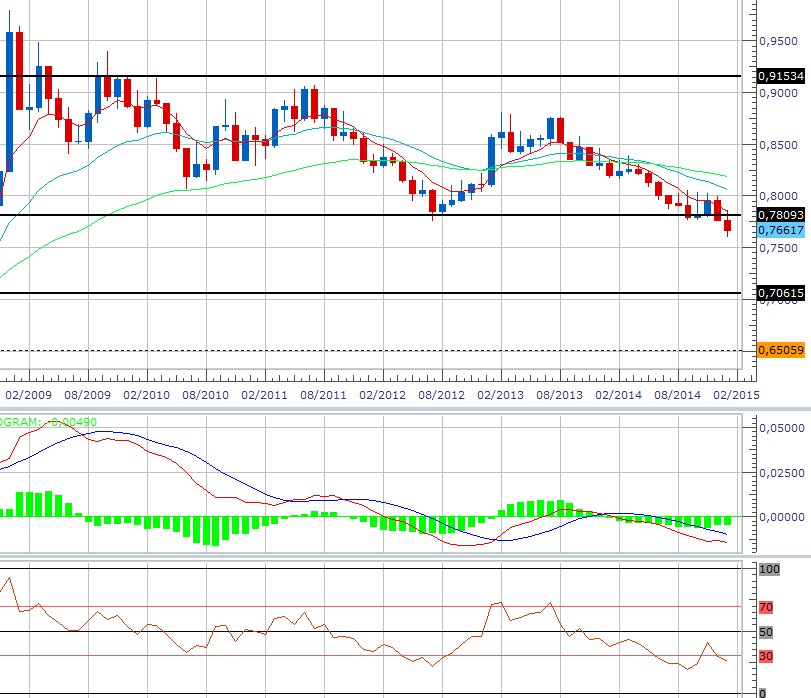Select the RSI 30 oversold level label
The width and height of the screenshot is (811, 698).
pos(768,656)
